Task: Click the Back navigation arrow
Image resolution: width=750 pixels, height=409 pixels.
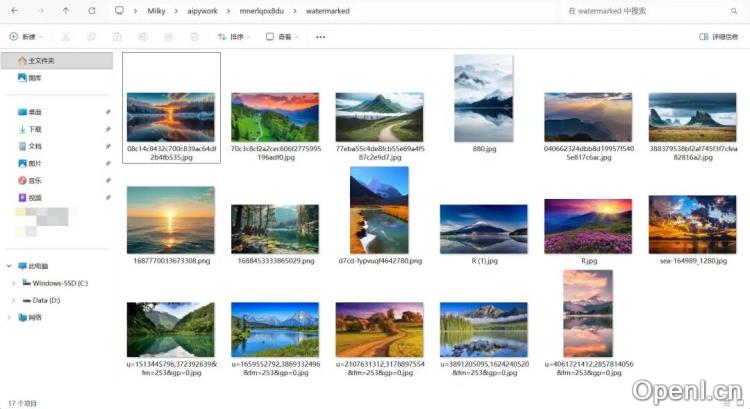Action: tap(15, 11)
